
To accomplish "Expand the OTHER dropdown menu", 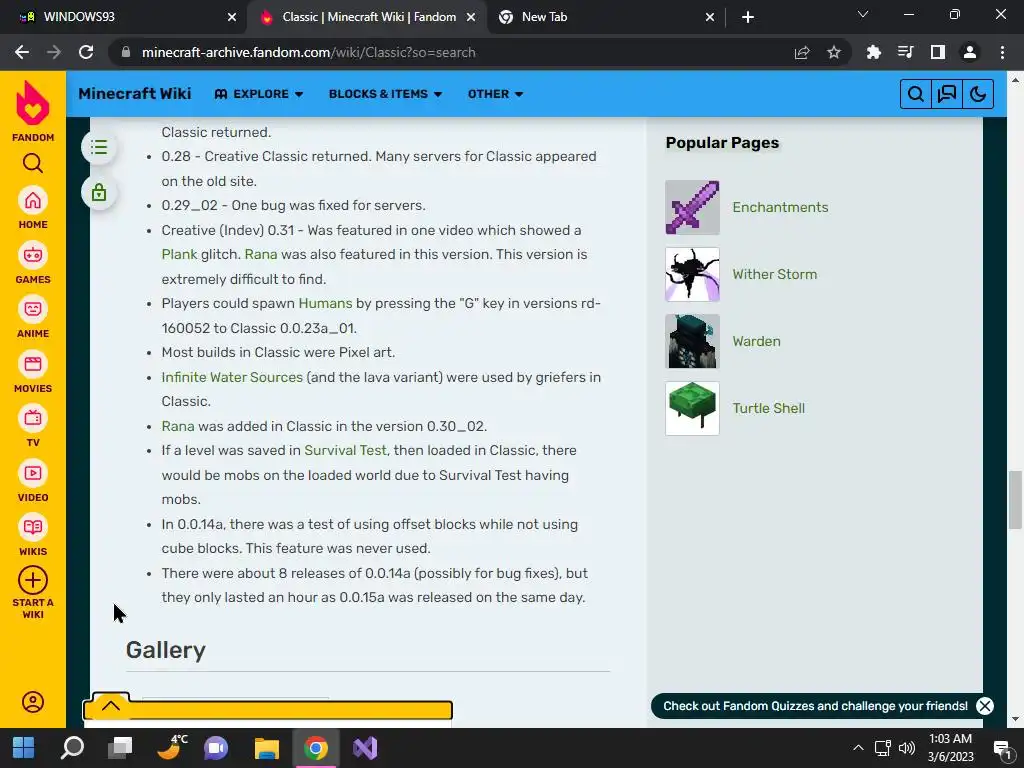I will coord(495,94).
